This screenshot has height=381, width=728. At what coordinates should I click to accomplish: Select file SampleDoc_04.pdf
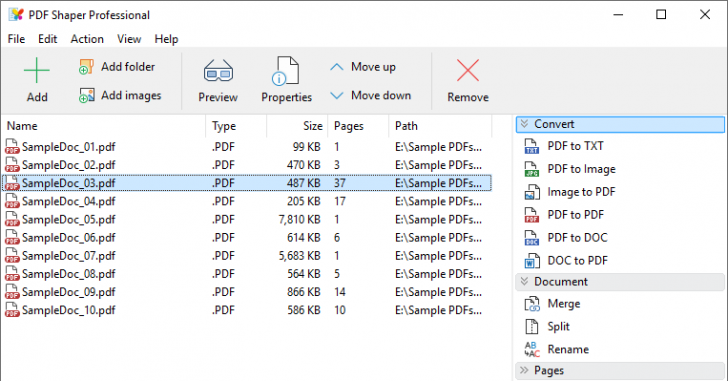coord(69,201)
